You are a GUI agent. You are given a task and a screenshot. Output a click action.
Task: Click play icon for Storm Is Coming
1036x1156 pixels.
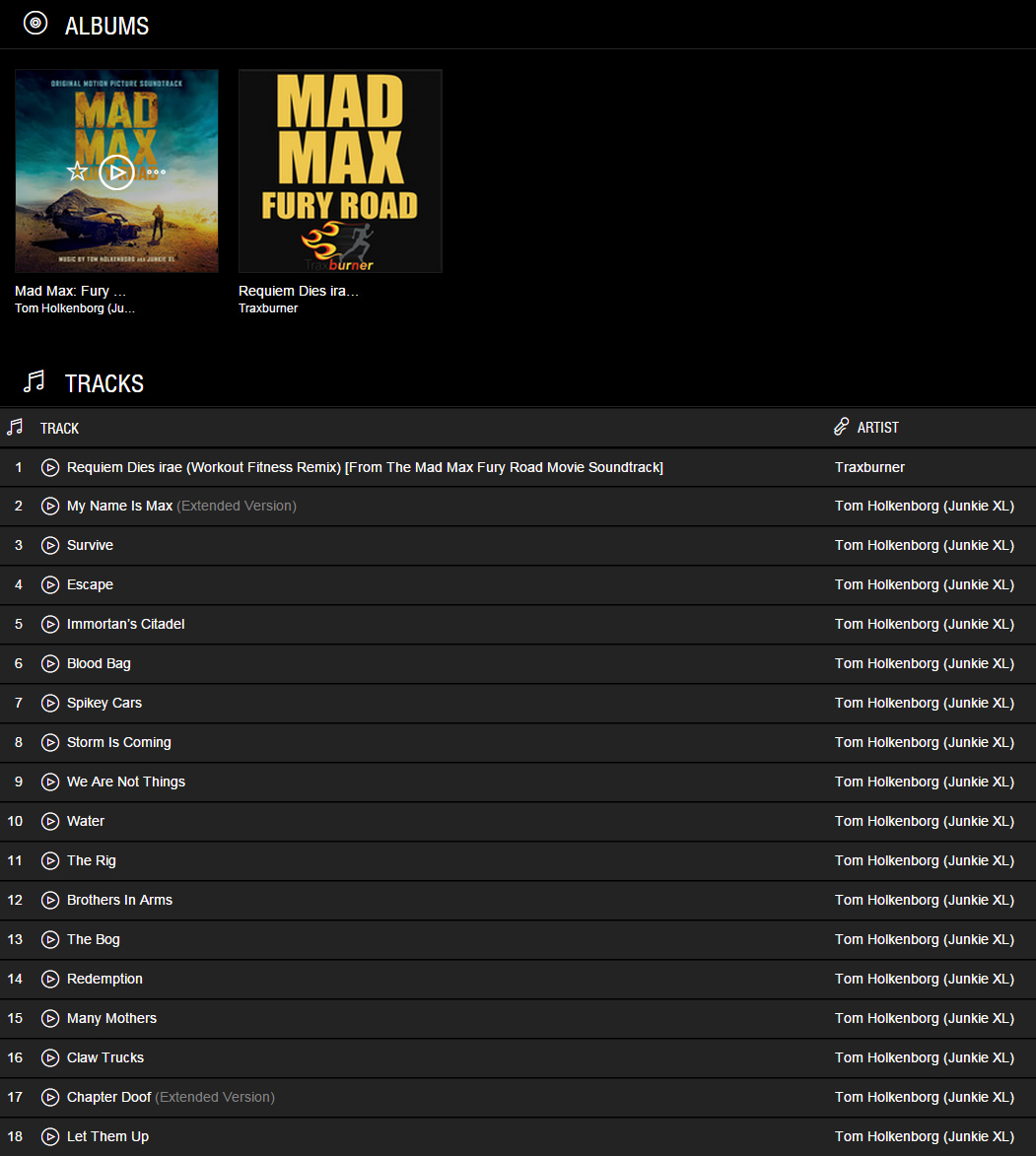(50, 742)
